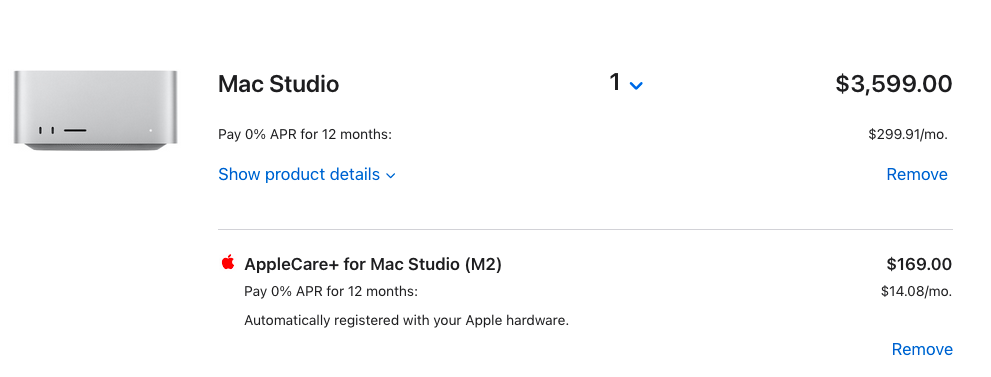Image resolution: width=991 pixels, height=377 pixels.
Task: Click the Mac Studio product image
Action: (95, 111)
